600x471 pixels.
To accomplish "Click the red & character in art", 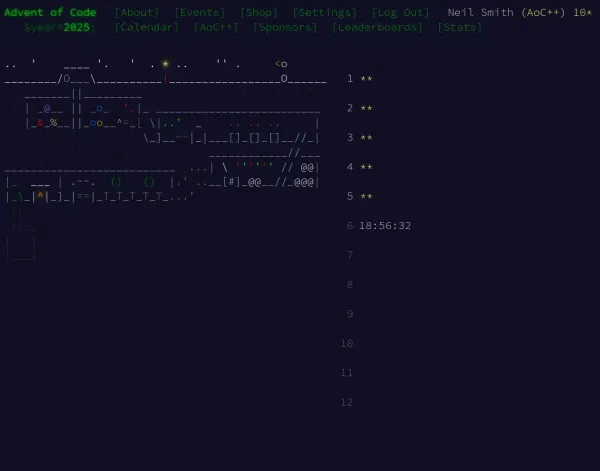I will pyautogui.click(x=40, y=123).
